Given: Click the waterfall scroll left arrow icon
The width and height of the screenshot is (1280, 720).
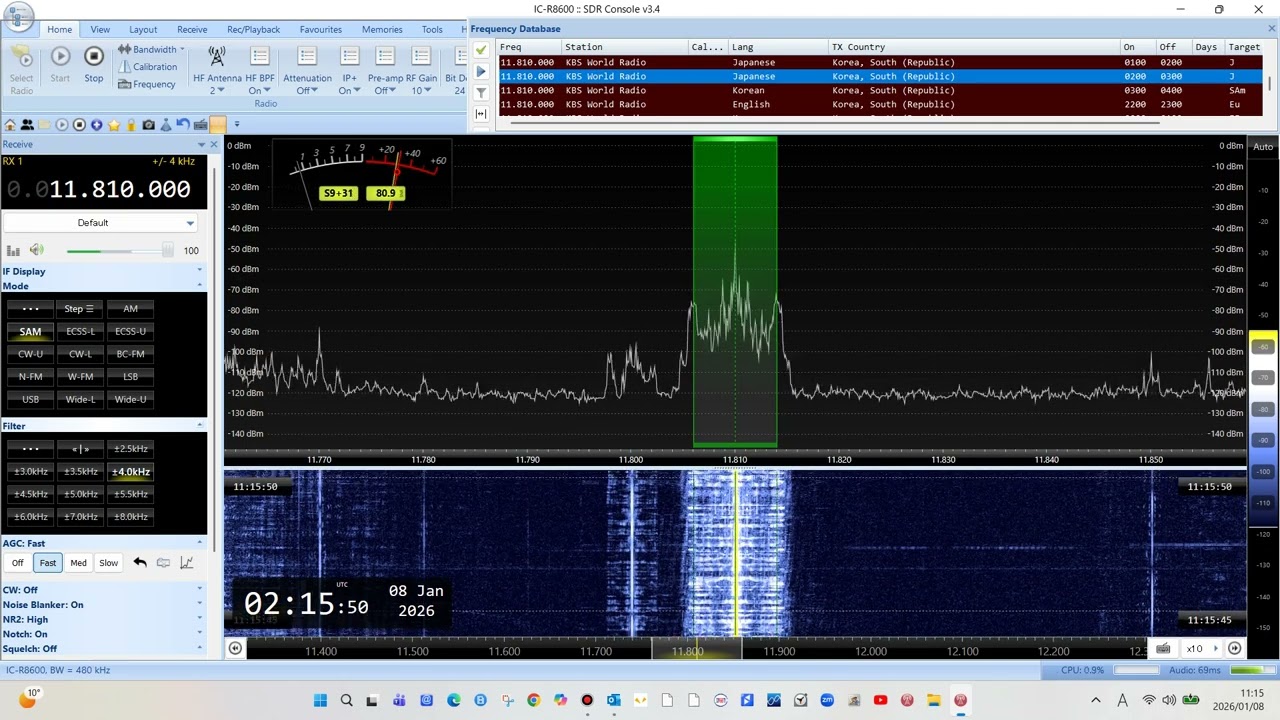Looking at the screenshot, I should [x=235, y=648].
